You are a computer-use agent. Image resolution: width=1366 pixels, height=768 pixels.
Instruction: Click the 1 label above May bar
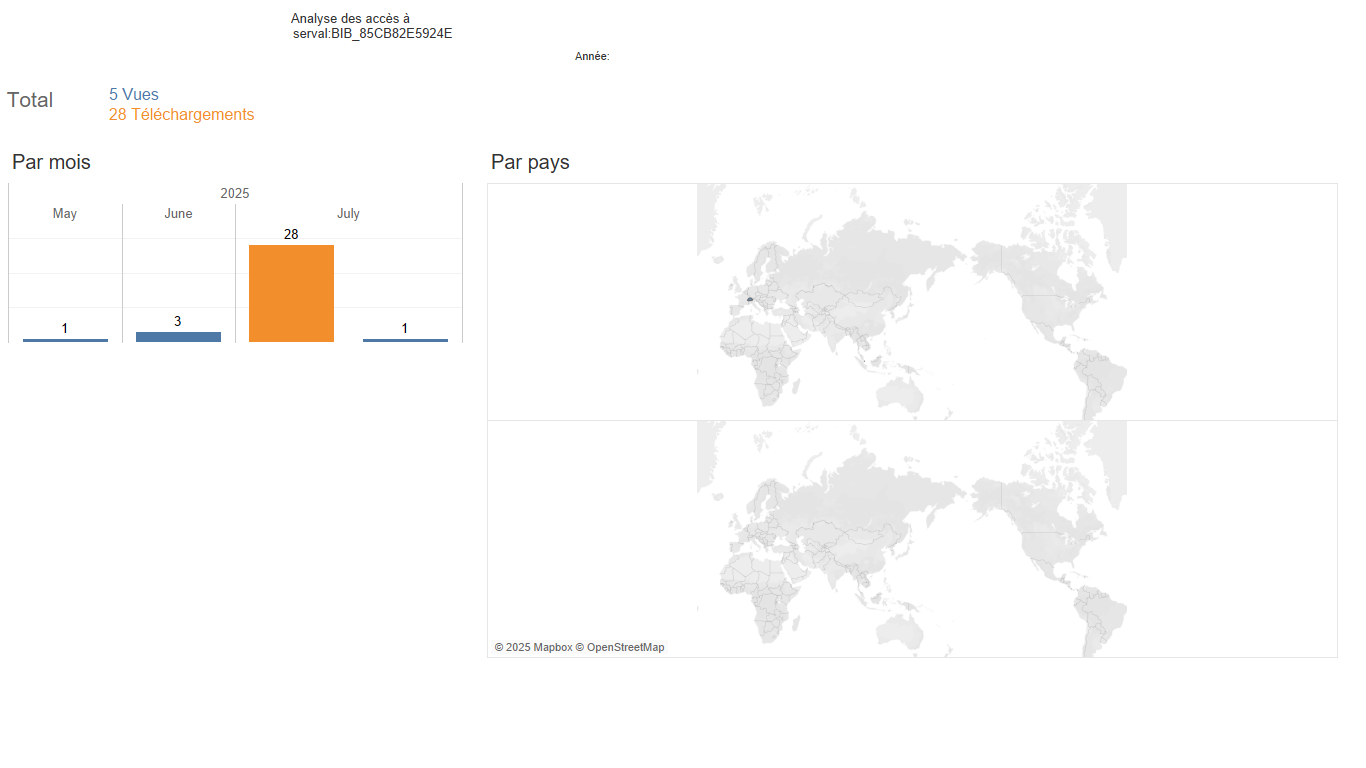[65, 328]
